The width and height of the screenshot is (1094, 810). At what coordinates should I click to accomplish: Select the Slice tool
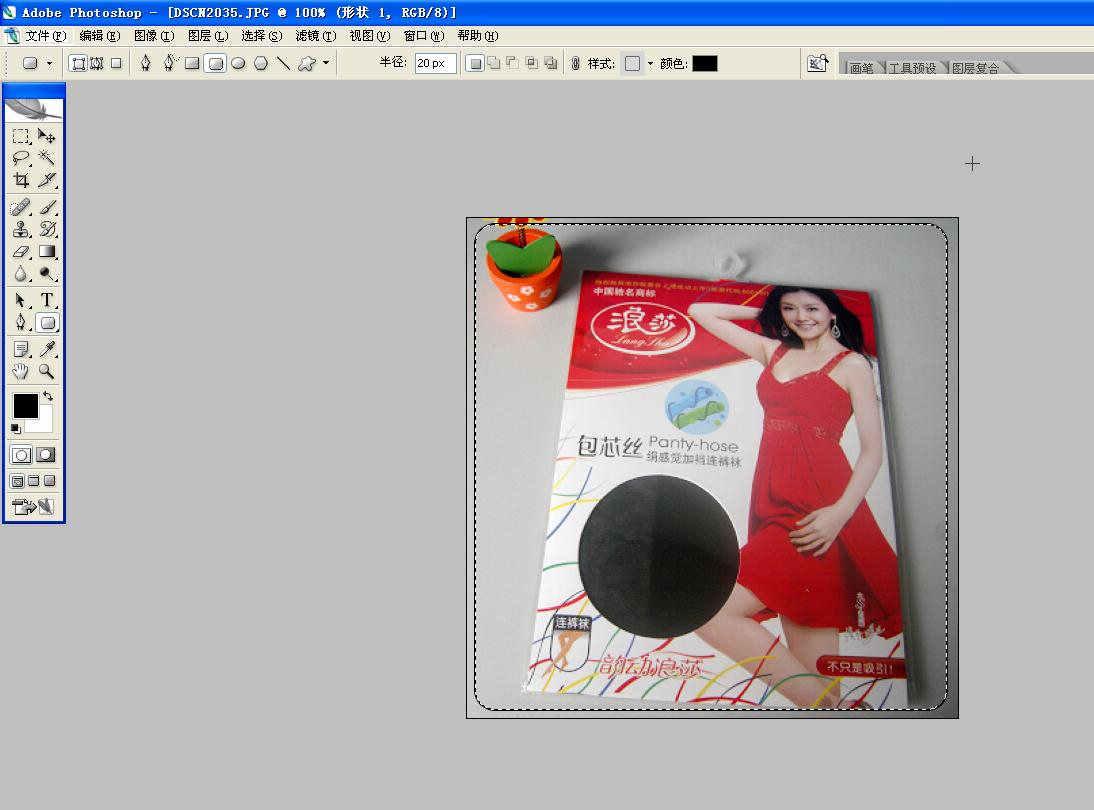tap(47, 180)
